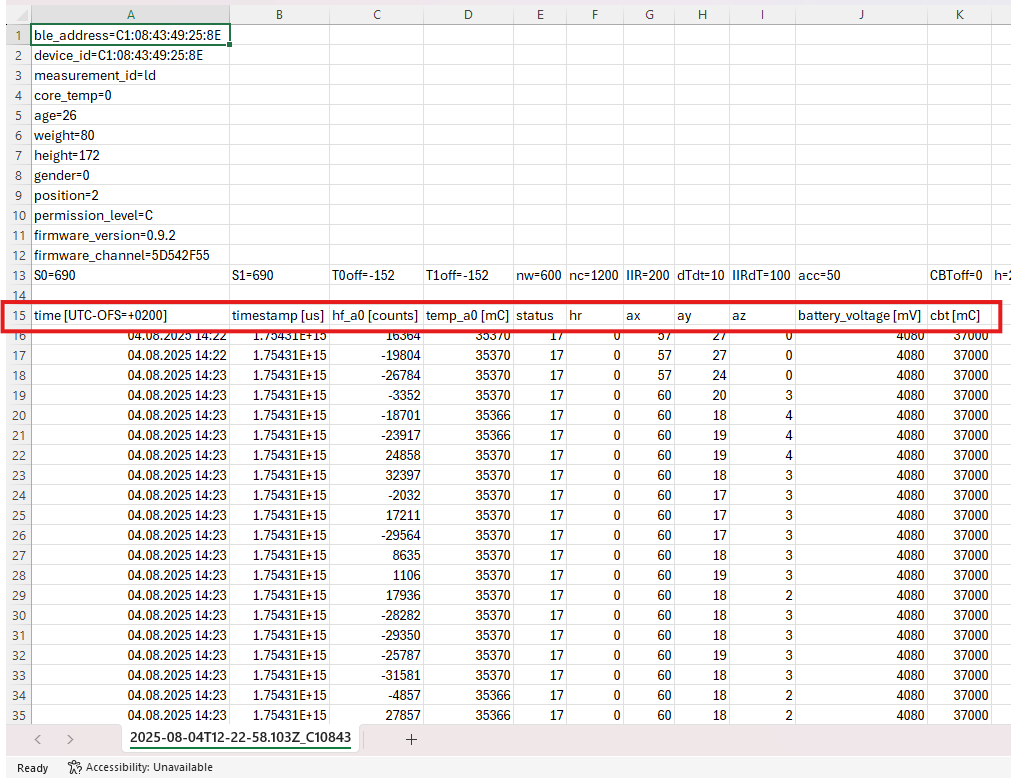The height and width of the screenshot is (778, 1011).
Task: Select column H header
Action: click(x=702, y=14)
